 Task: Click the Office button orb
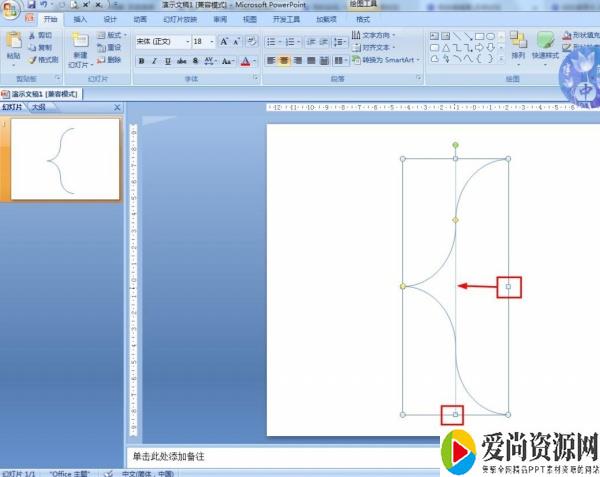coord(11,8)
